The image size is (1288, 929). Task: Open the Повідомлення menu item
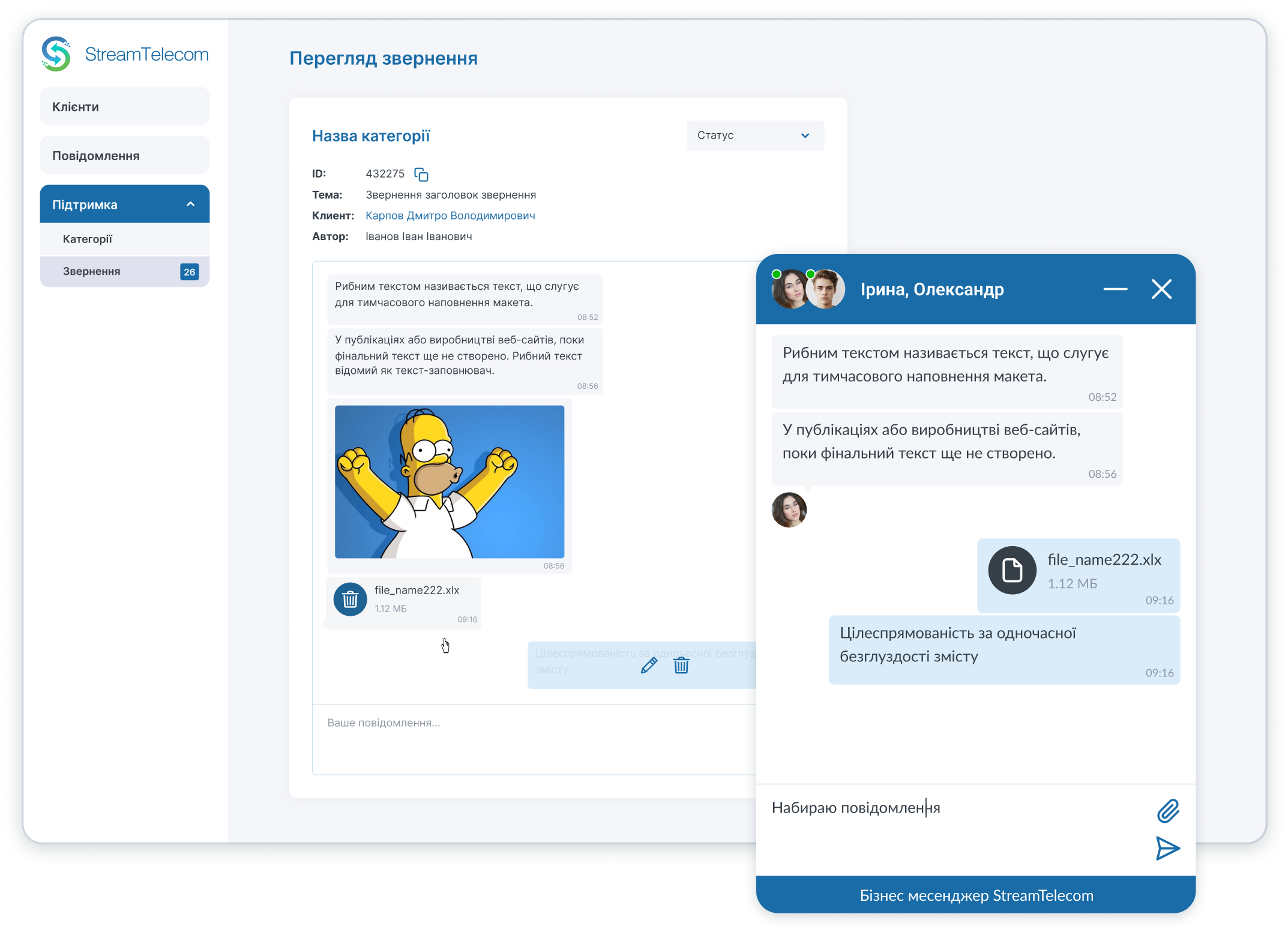tap(125, 155)
